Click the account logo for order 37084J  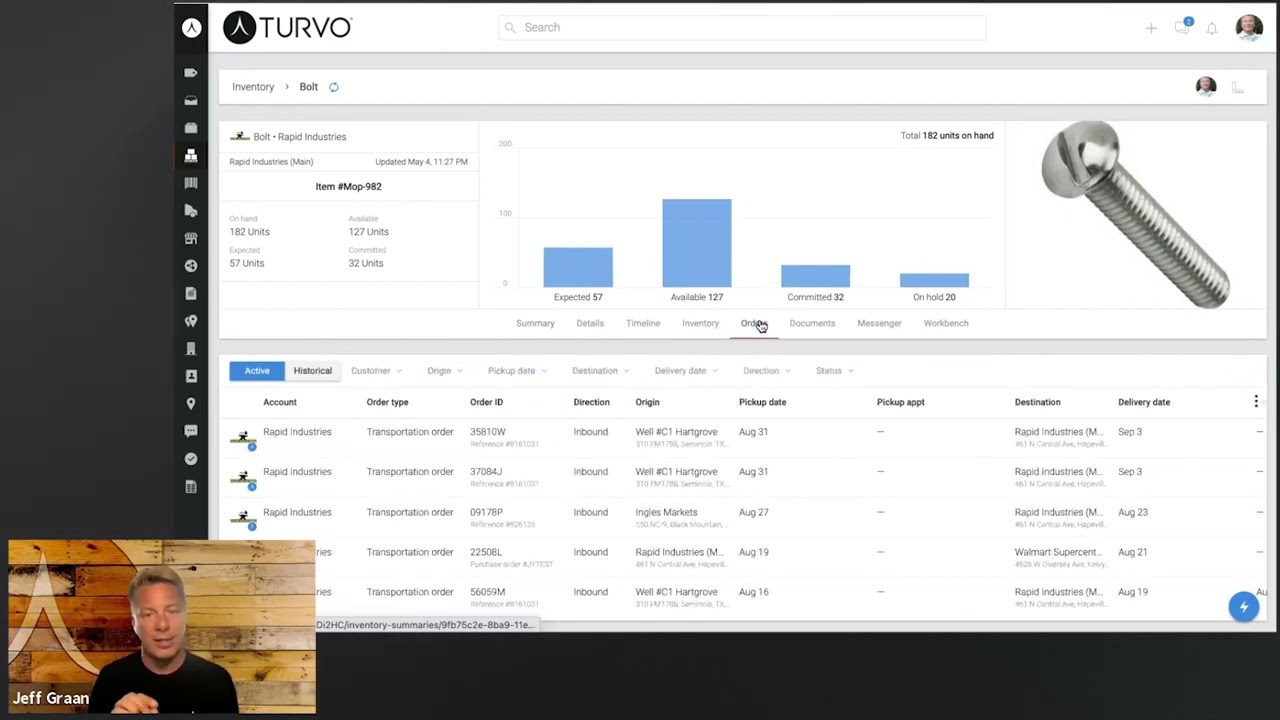coord(243,478)
